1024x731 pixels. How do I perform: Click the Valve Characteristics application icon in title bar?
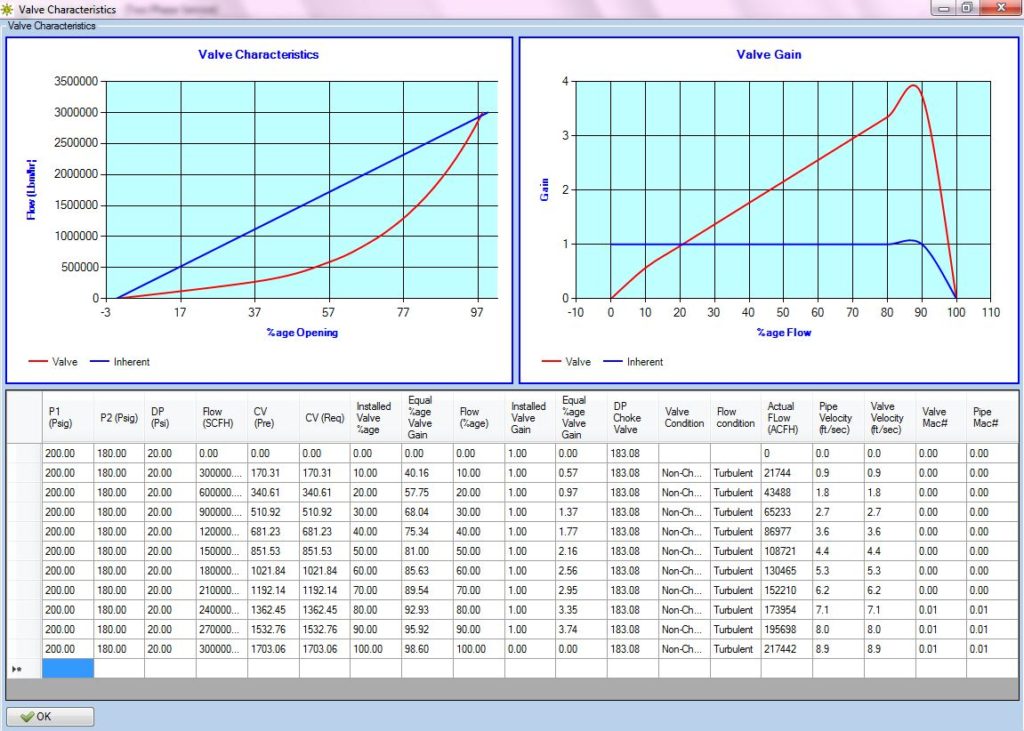[x=9, y=9]
